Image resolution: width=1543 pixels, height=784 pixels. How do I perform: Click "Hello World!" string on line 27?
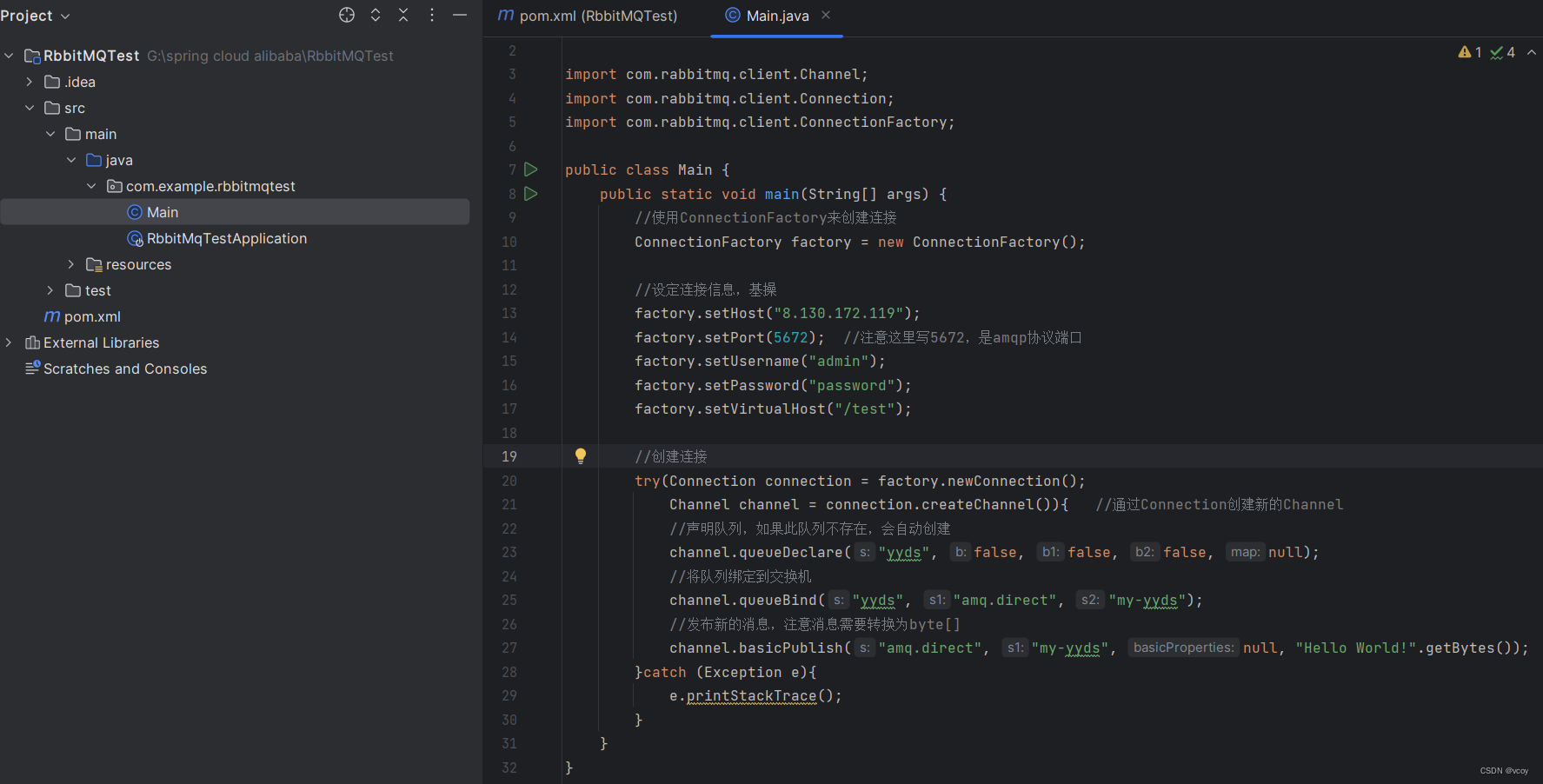(x=1355, y=648)
